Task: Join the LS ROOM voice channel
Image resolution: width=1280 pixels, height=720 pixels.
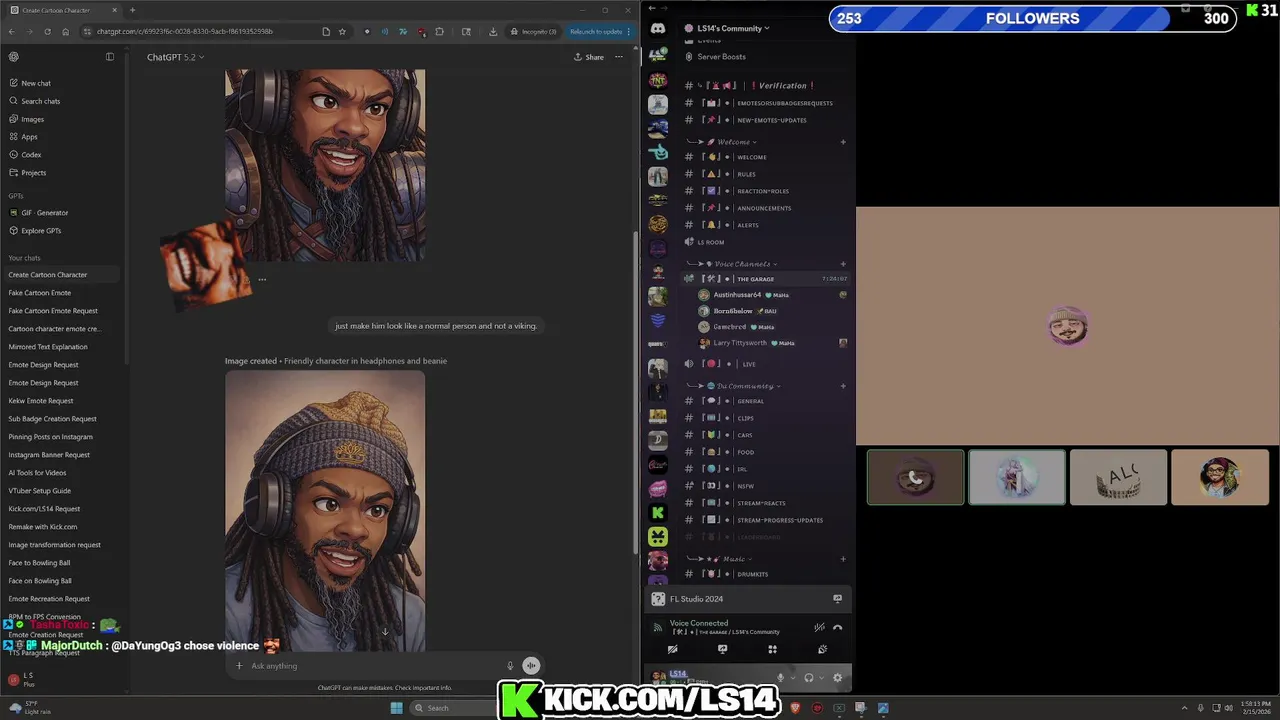Action: point(765,242)
